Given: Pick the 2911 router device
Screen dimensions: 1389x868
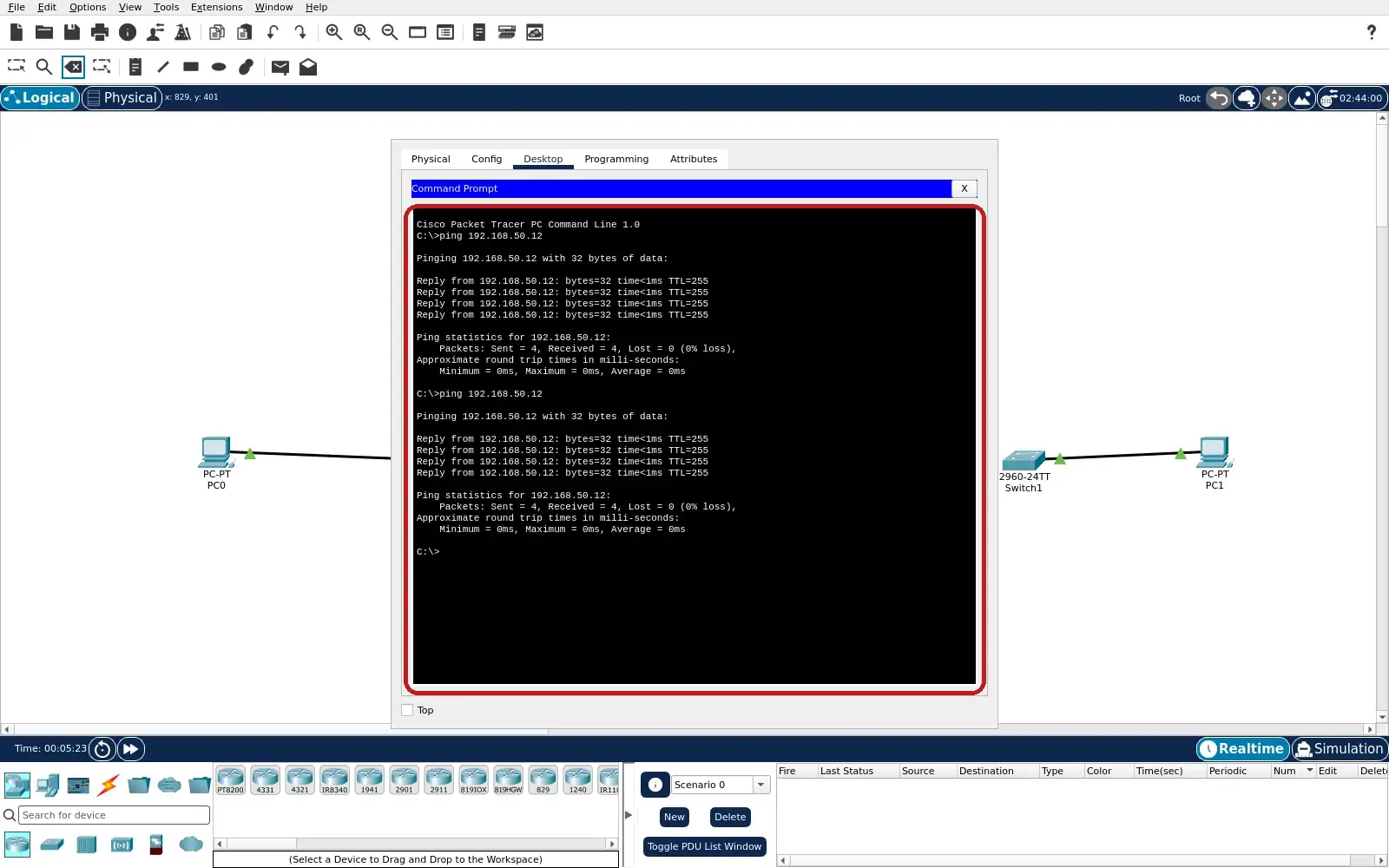Looking at the screenshot, I should tap(439, 780).
